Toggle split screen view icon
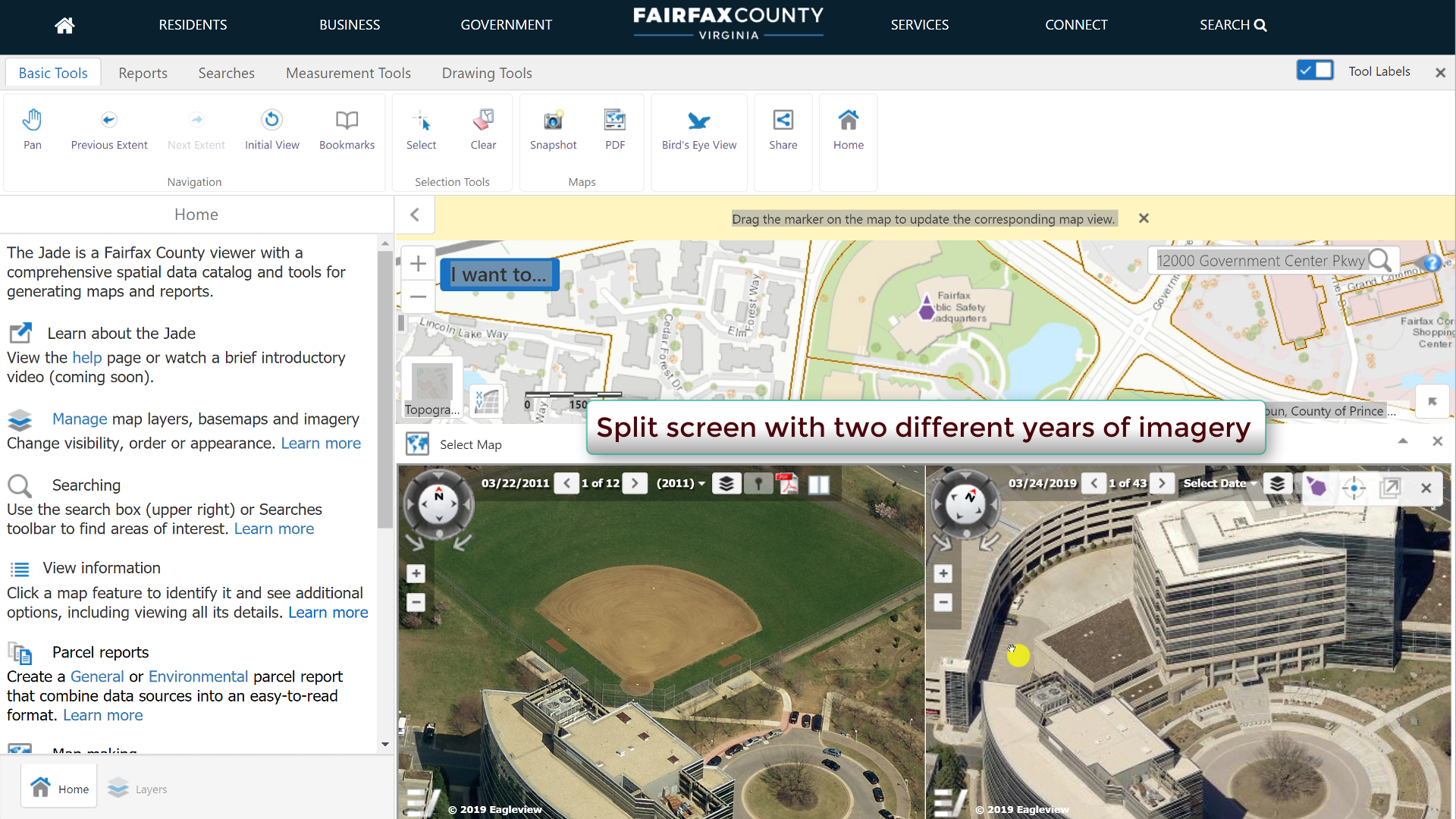This screenshot has height=819, width=1456. click(x=818, y=485)
